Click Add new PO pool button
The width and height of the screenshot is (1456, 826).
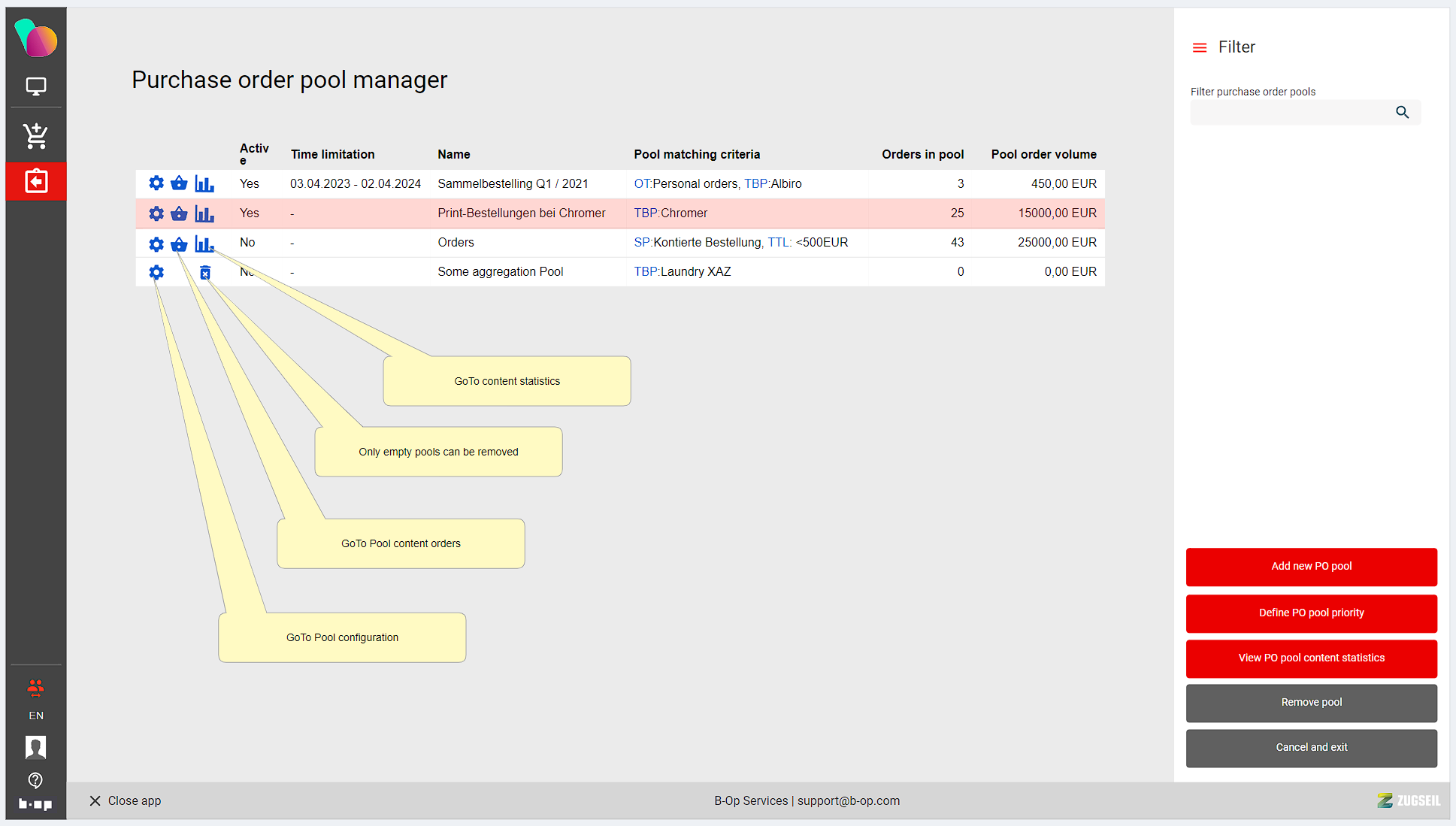pyautogui.click(x=1311, y=567)
